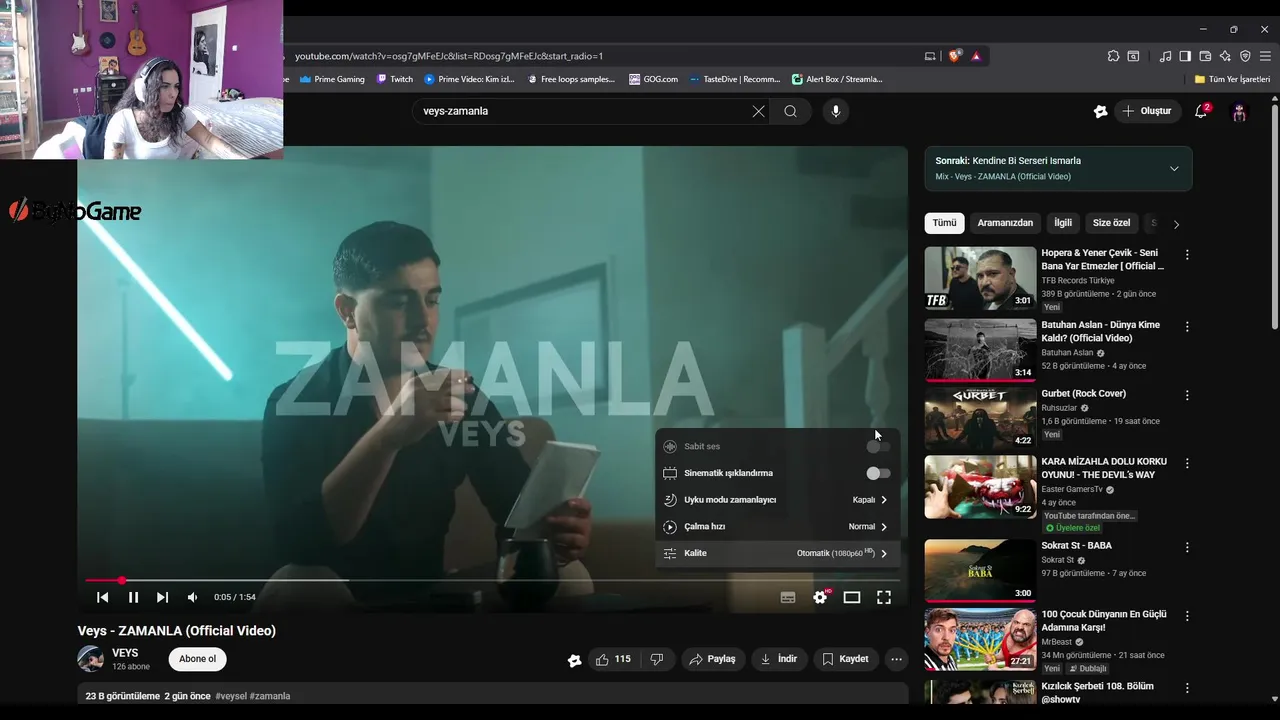Dislike the video with thumbs down
The width and height of the screenshot is (1280, 720).
pos(657,659)
